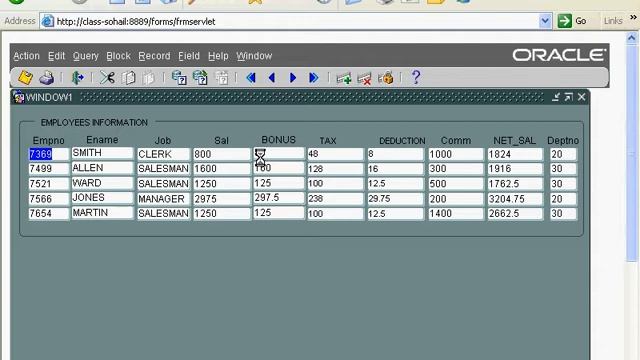Click the browser vertical scrollbar thumb

coord(631,153)
